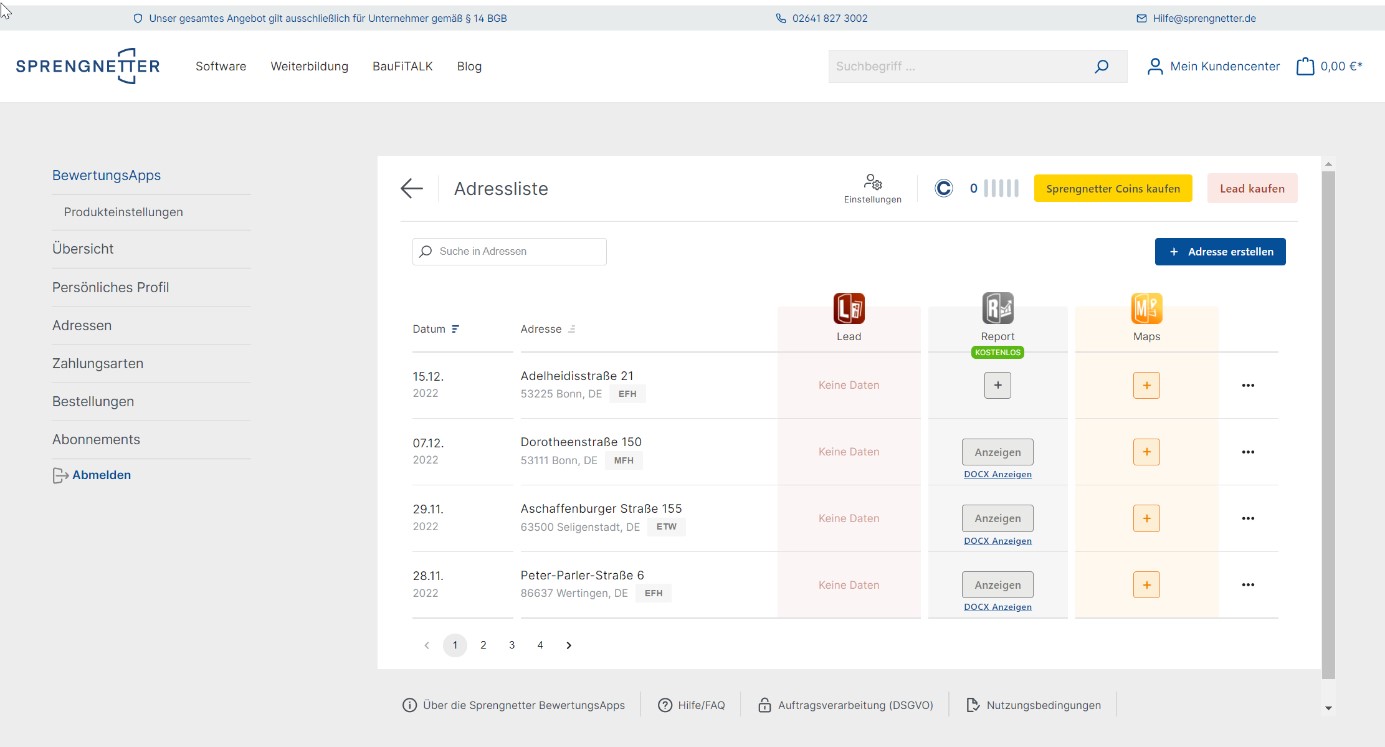
Task: Open Hilfe/FAQ in the footer
Action: click(x=691, y=705)
